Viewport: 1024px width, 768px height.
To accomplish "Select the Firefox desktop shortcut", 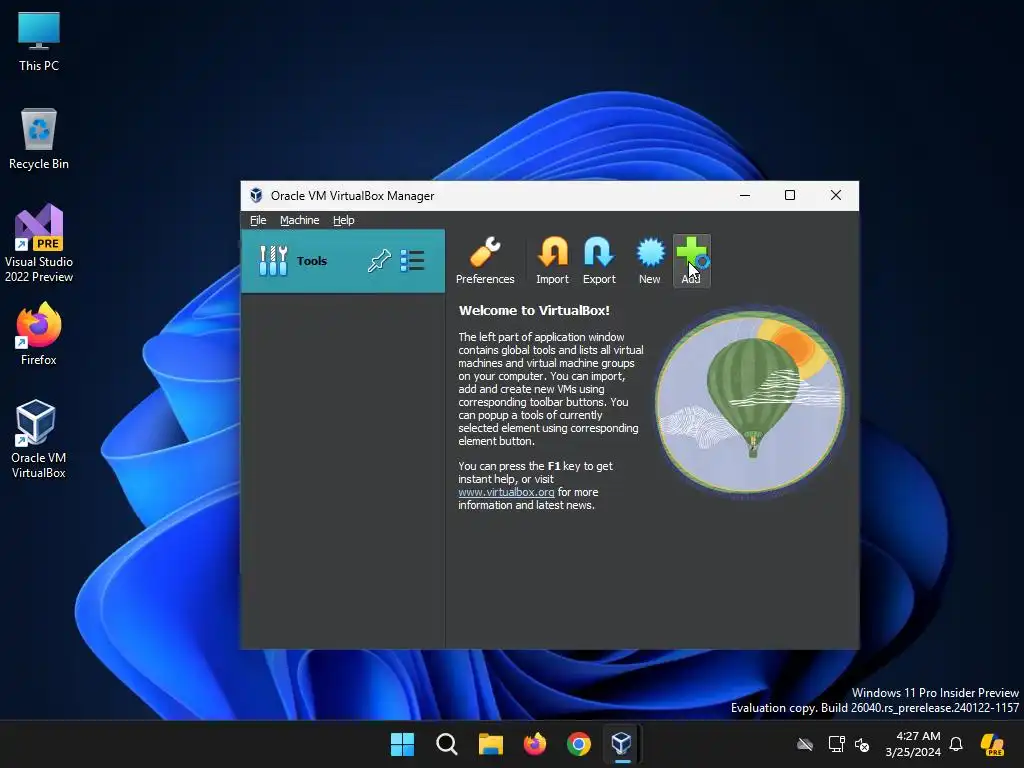I will tap(39, 334).
